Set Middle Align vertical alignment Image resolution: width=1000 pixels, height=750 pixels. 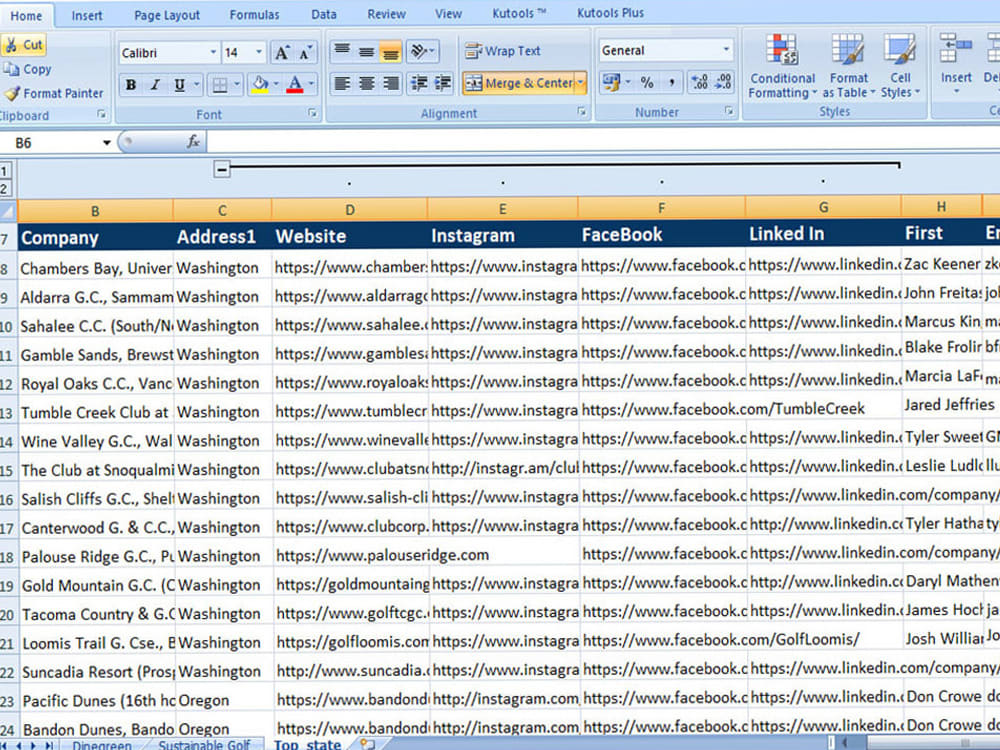pos(366,51)
